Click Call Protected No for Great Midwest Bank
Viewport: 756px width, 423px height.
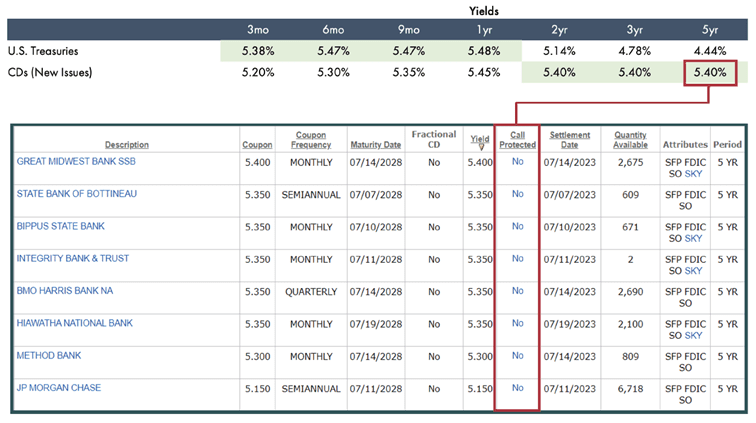517,162
